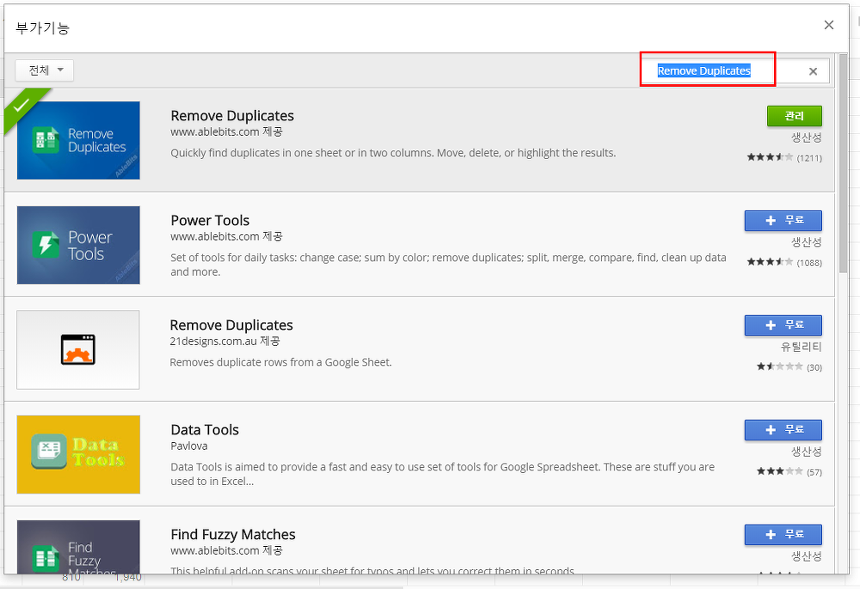
Task: Click the 1088 star rating of Power Tools
Action: coord(784,263)
